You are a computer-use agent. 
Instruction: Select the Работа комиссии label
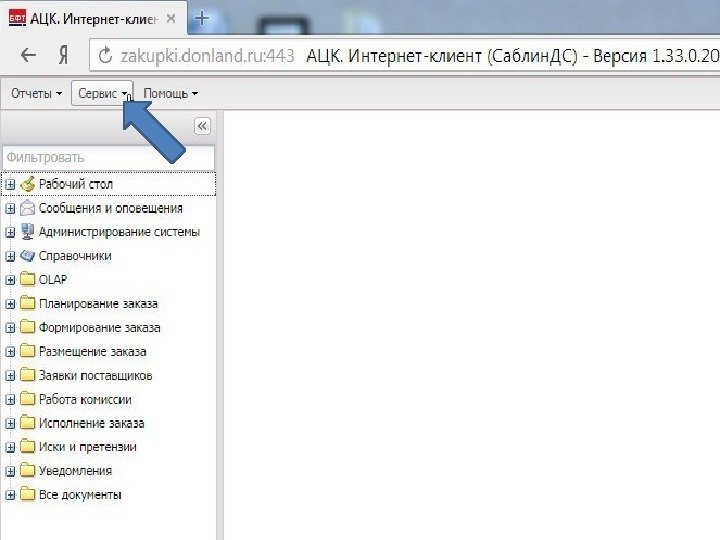pyautogui.click(x=85, y=399)
